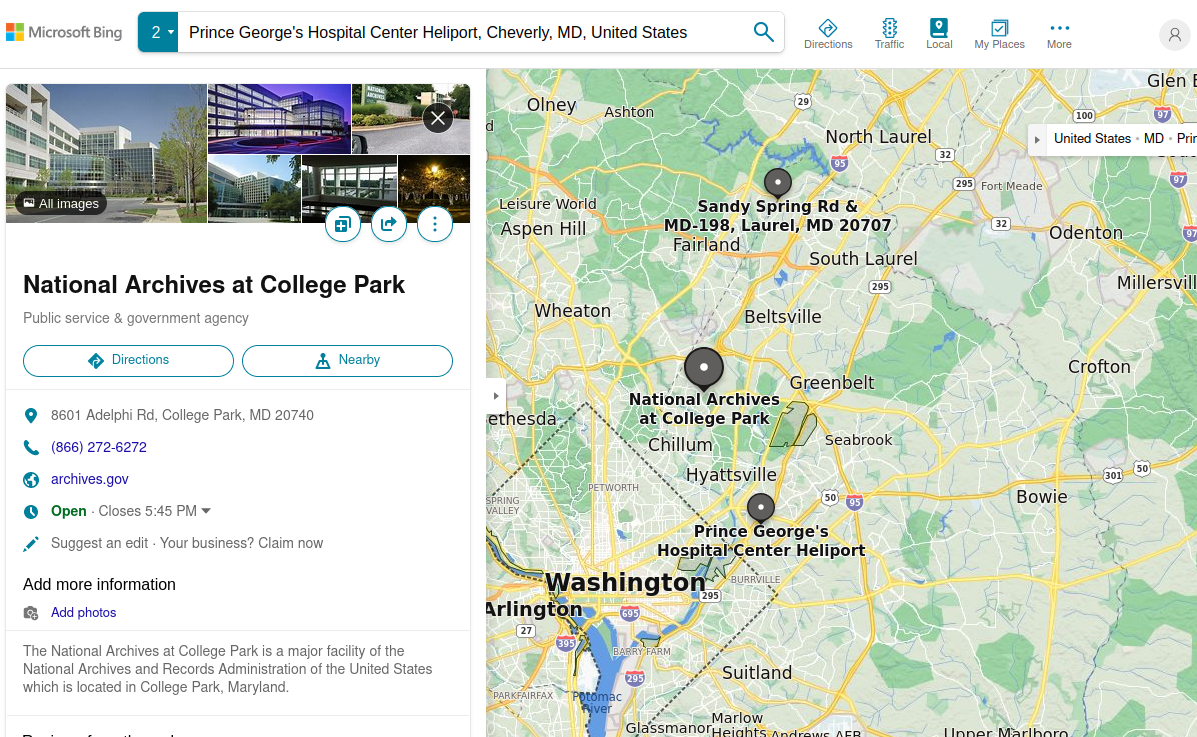Select the address 8601 Adelphi Rd
Image resolution: width=1197 pixels, height=737 pixels.
click(182, 415)
